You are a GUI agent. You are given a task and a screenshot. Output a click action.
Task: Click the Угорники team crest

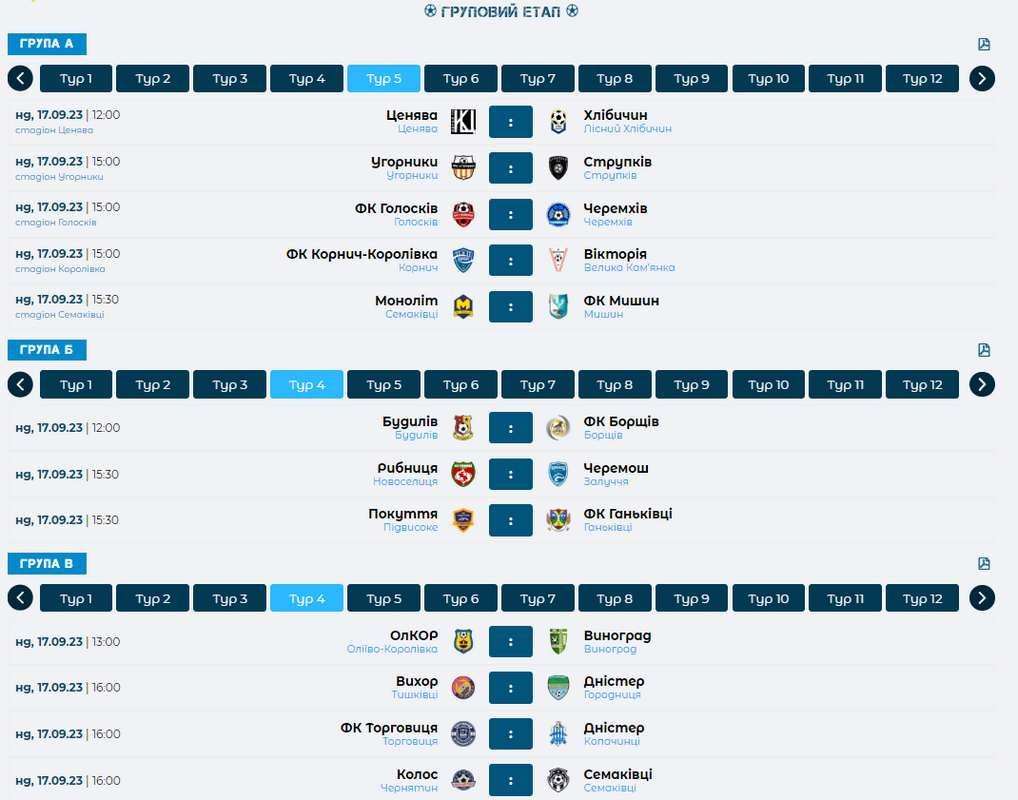tap(463, 168)
